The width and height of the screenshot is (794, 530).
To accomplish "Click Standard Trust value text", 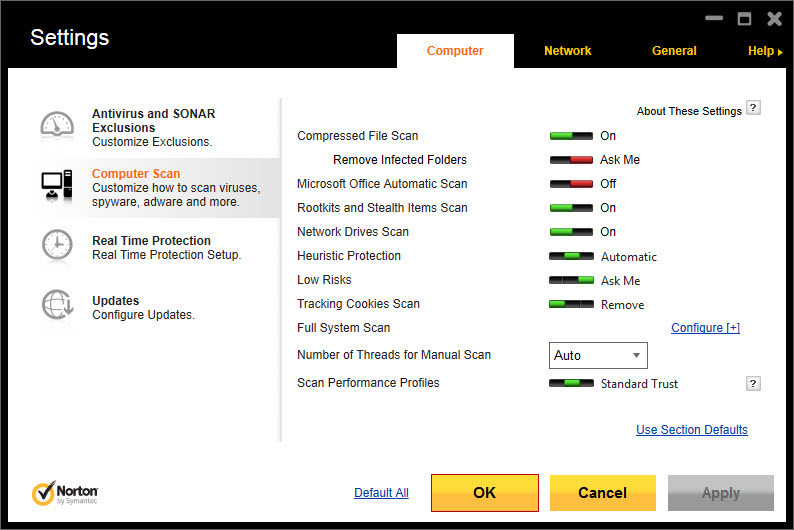I will [x=639, y=384].
